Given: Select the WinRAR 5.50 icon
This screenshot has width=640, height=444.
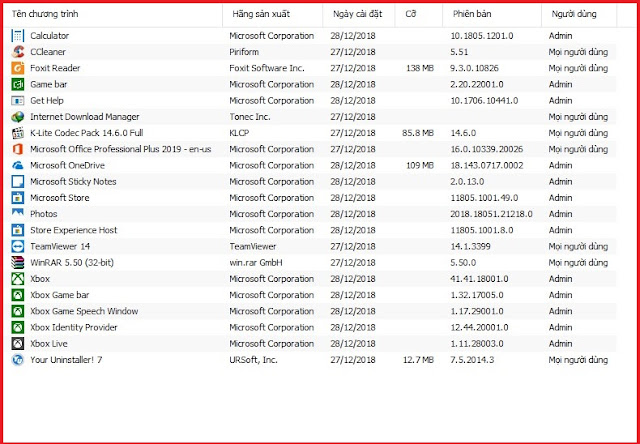Looking at the screenshot, I should 18,262.
